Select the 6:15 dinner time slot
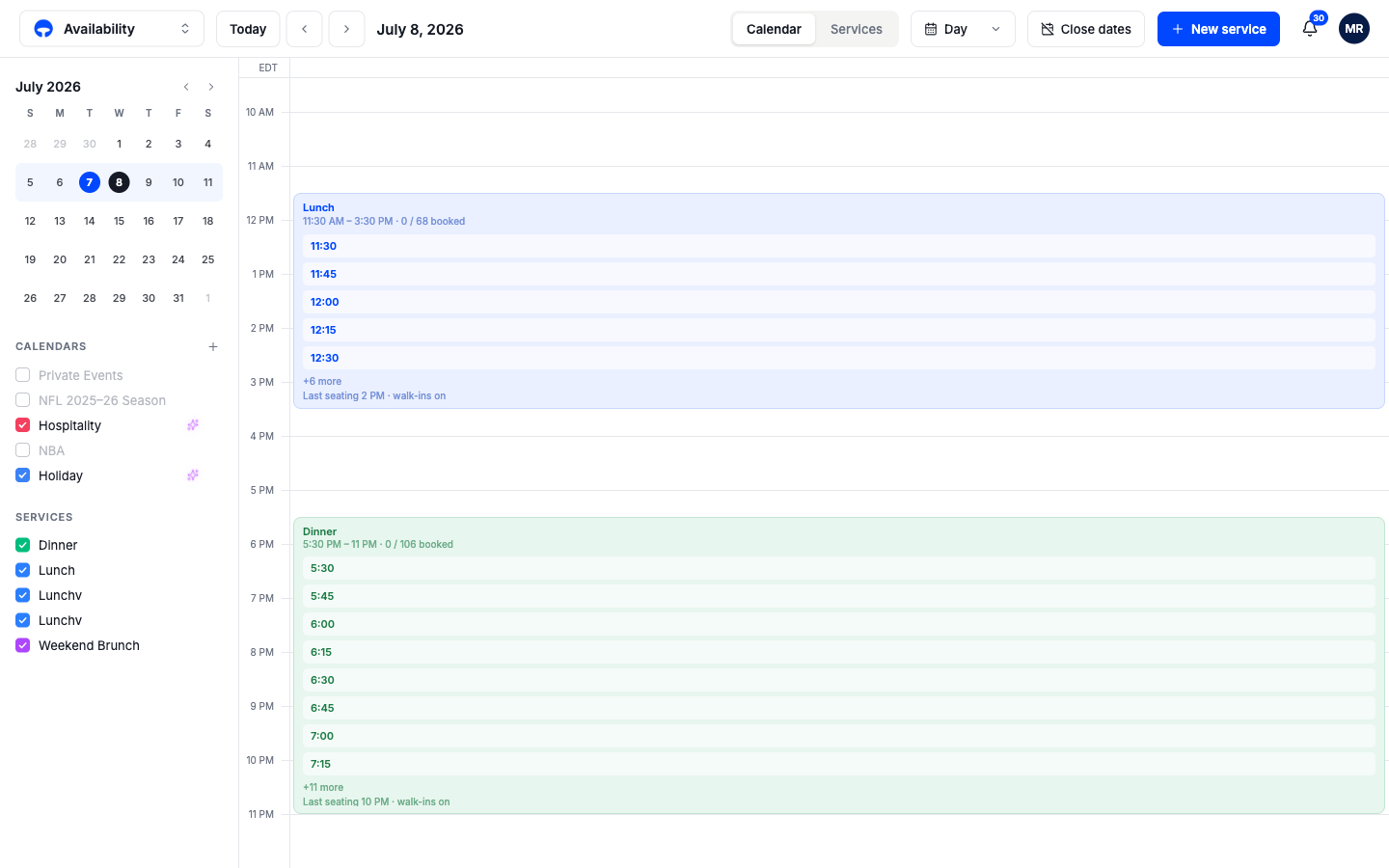Viewport: 1389px width, 868px height. coord(838,652)
